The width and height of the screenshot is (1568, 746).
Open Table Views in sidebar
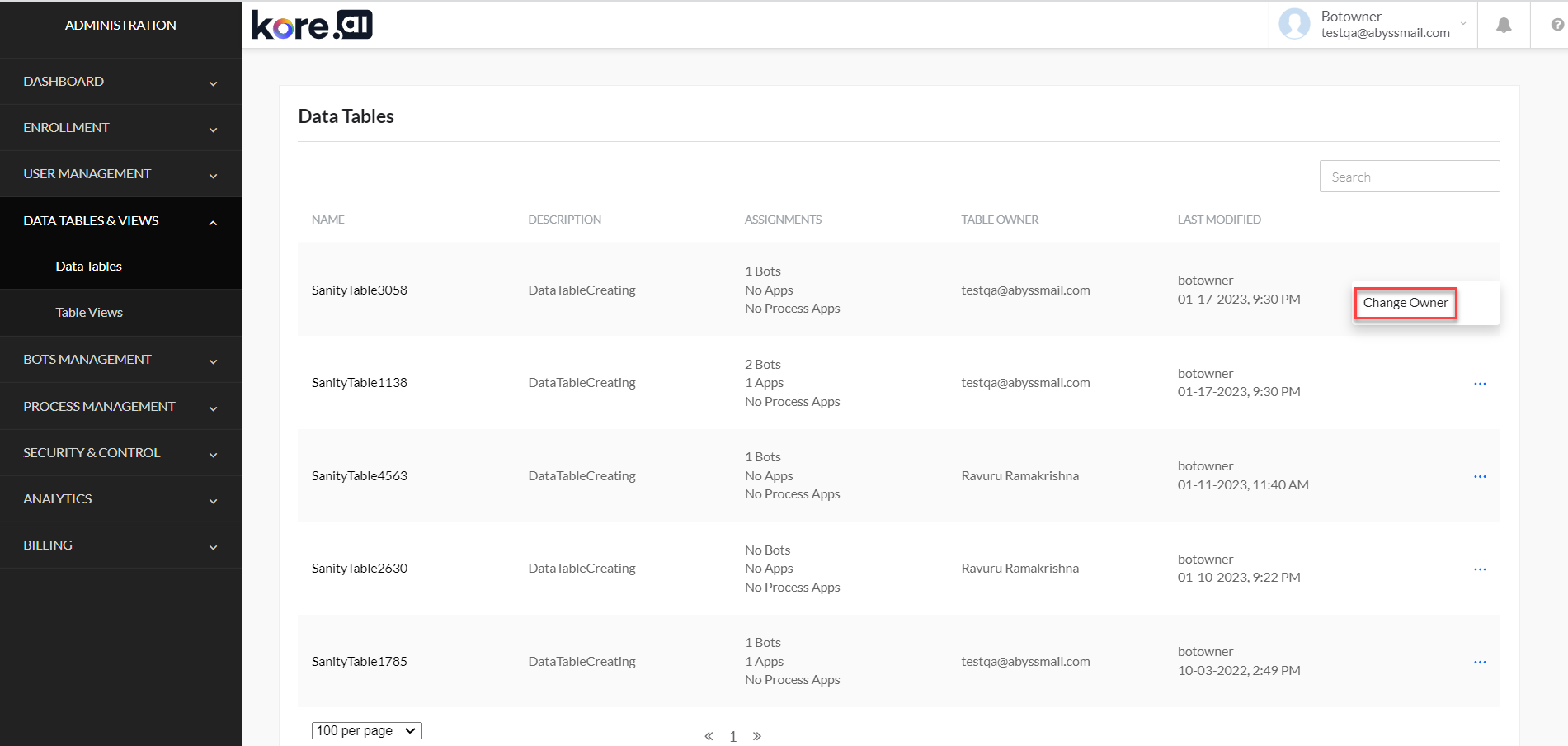point(89,313)
